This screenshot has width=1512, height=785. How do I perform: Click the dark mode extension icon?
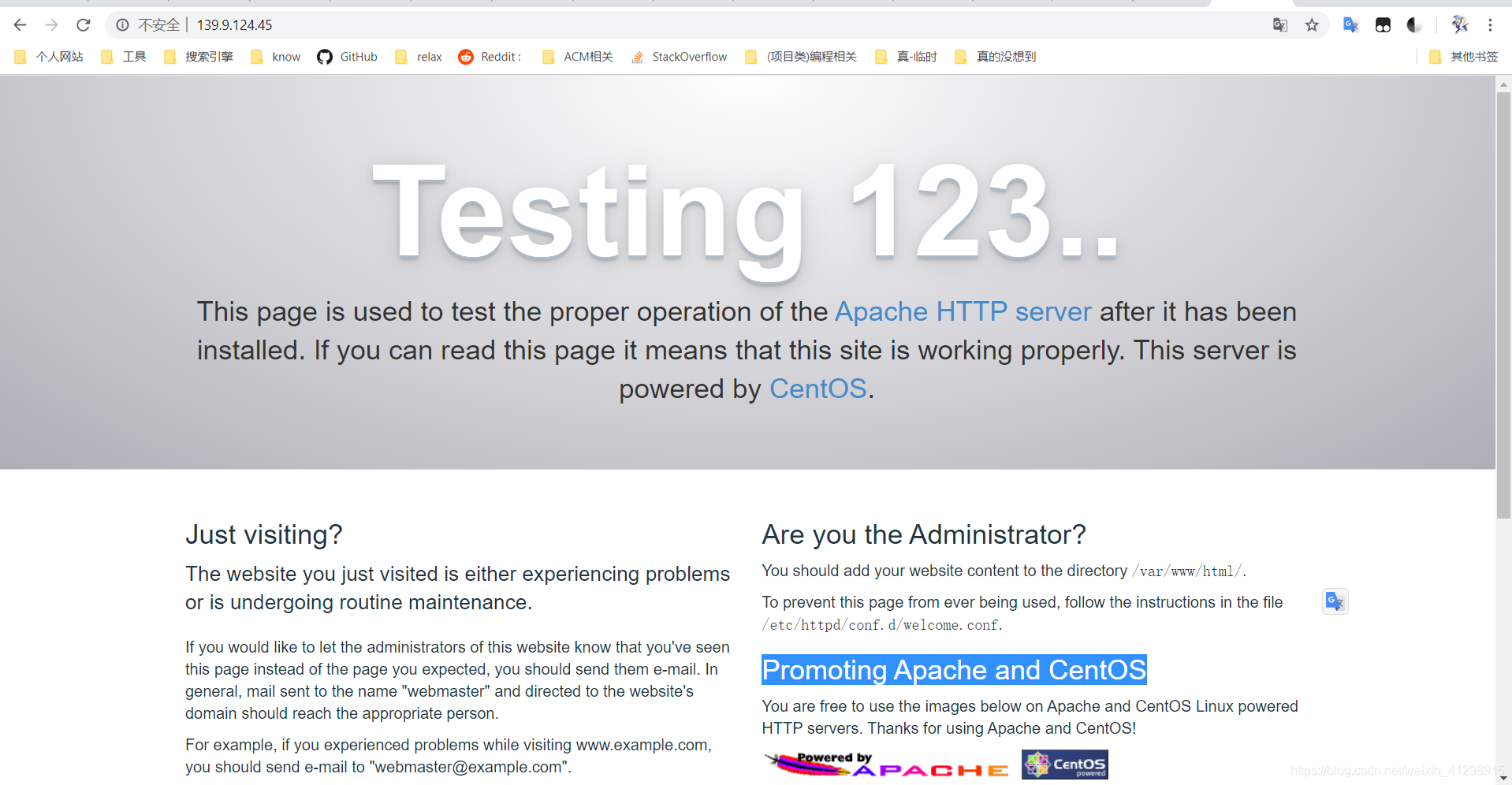pos(1413,24)
